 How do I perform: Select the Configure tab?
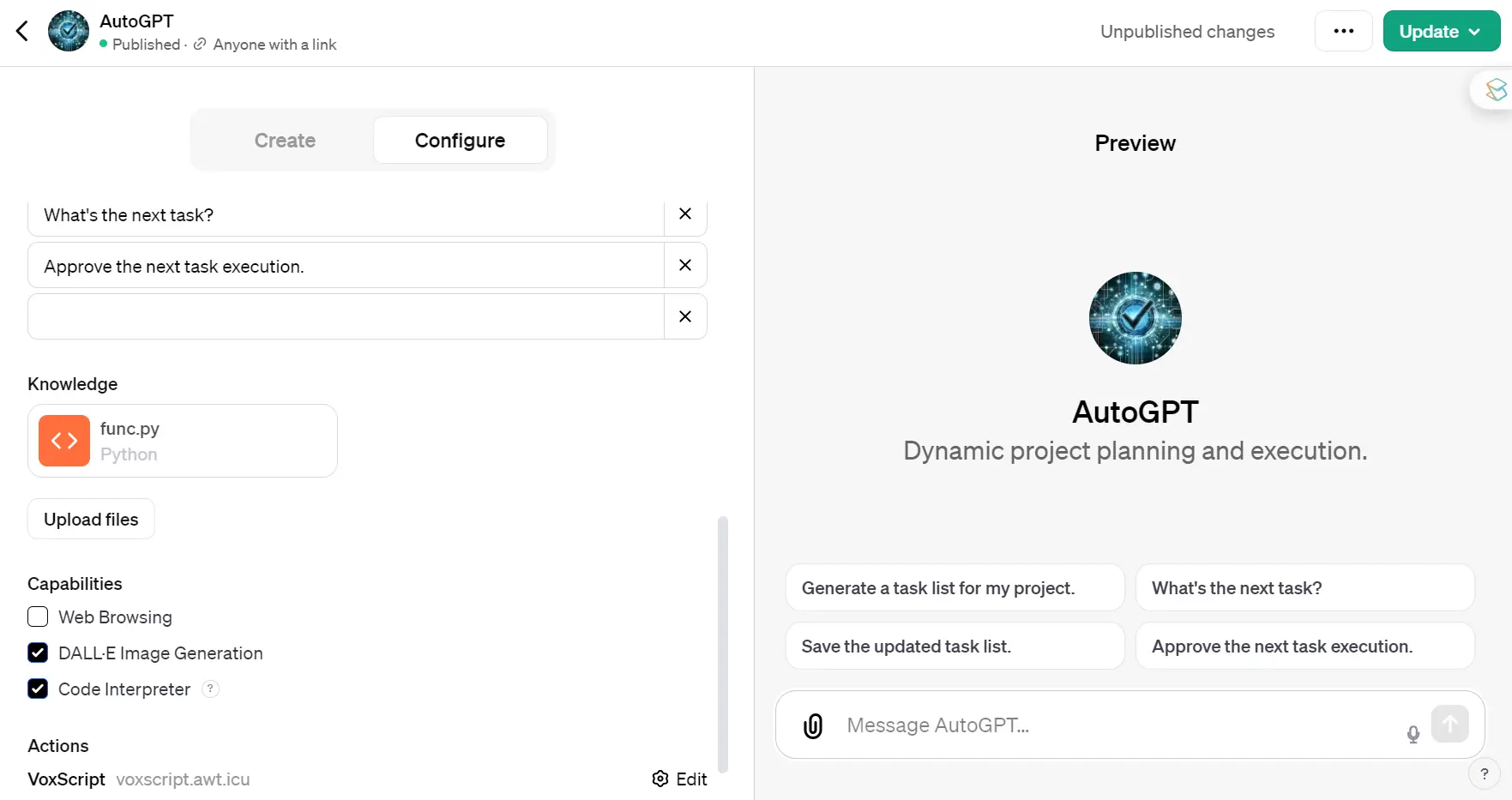point(460,141)
